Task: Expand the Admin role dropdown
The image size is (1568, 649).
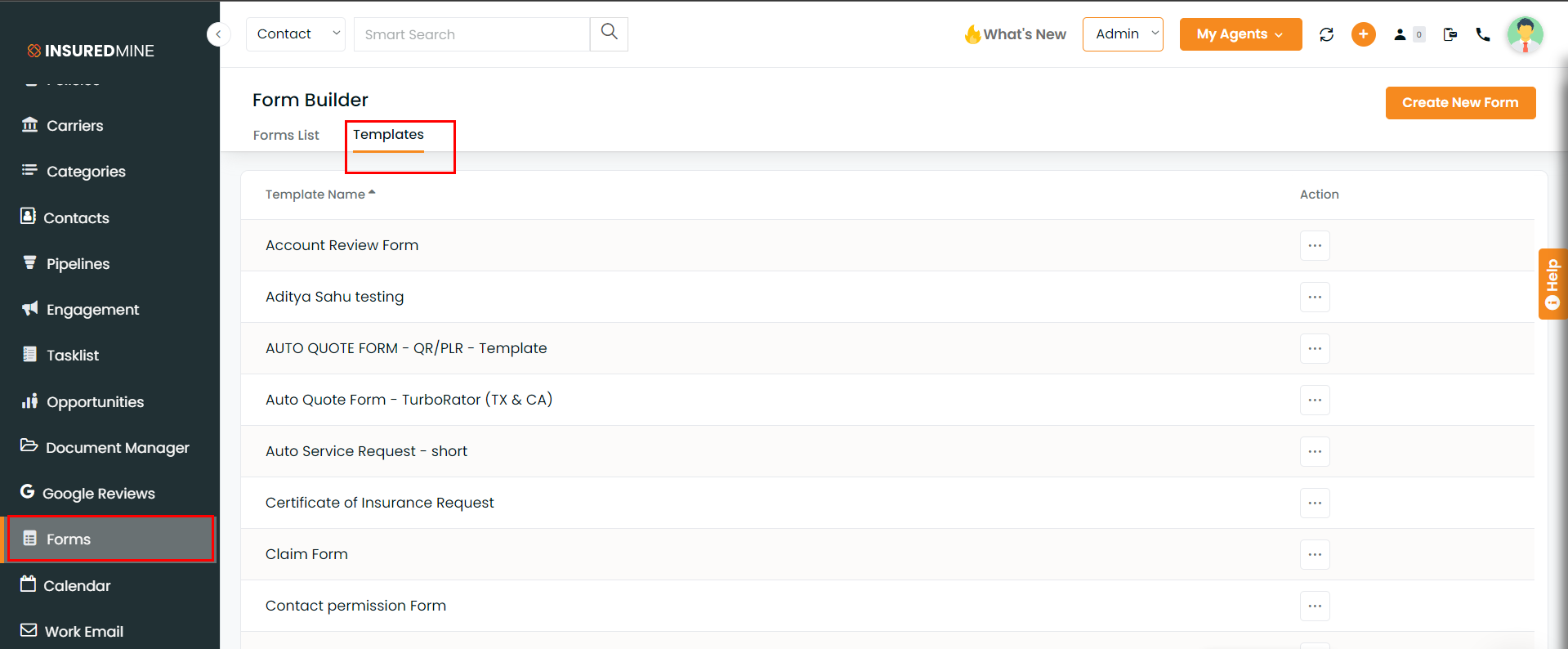Action: click(x=1123, y=34)
